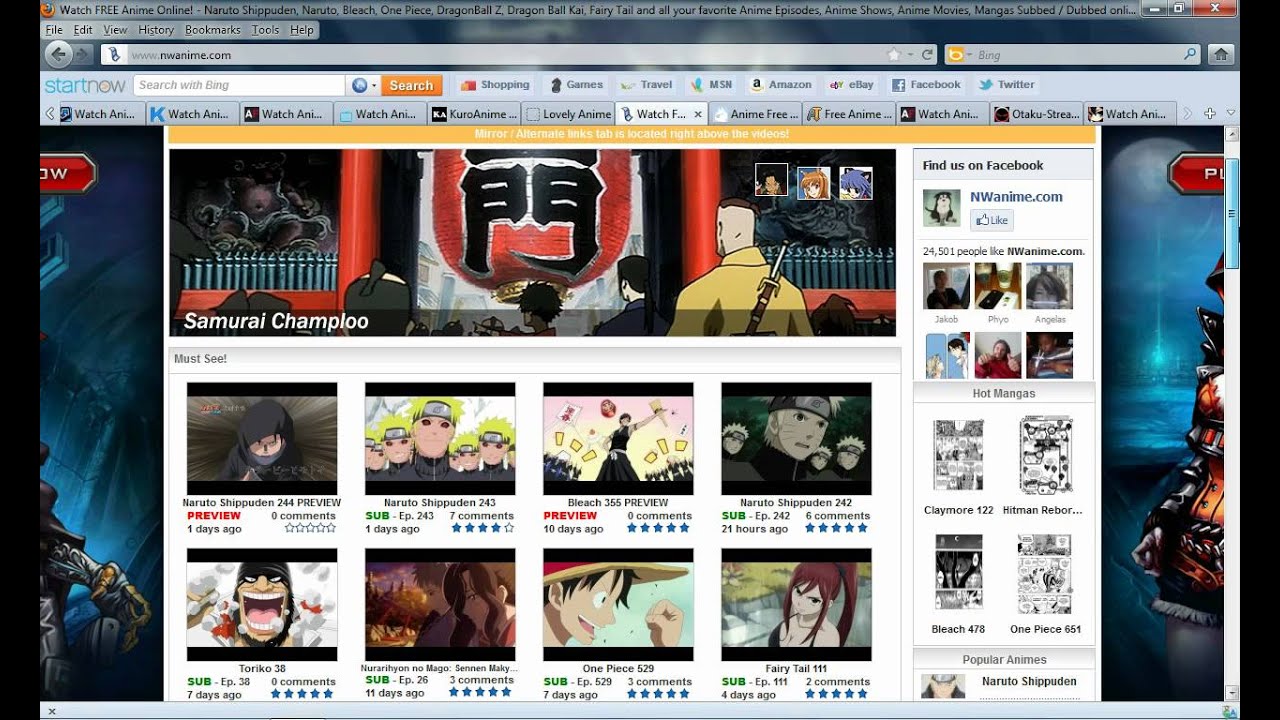The height and width of the screenshot is (720, 1280).
Task: Open the MSN toolbar shortcut
Action: 712,85
